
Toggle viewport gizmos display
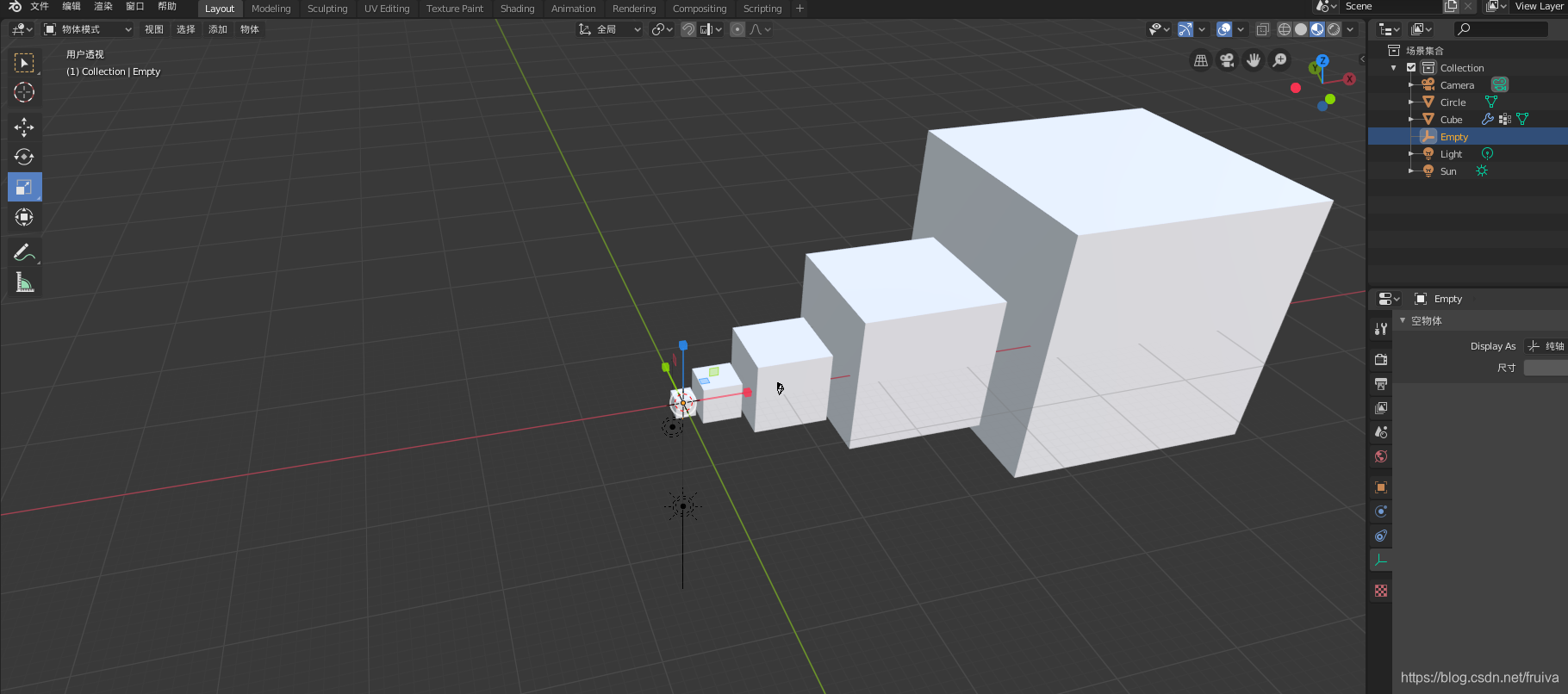[1185, 29]
